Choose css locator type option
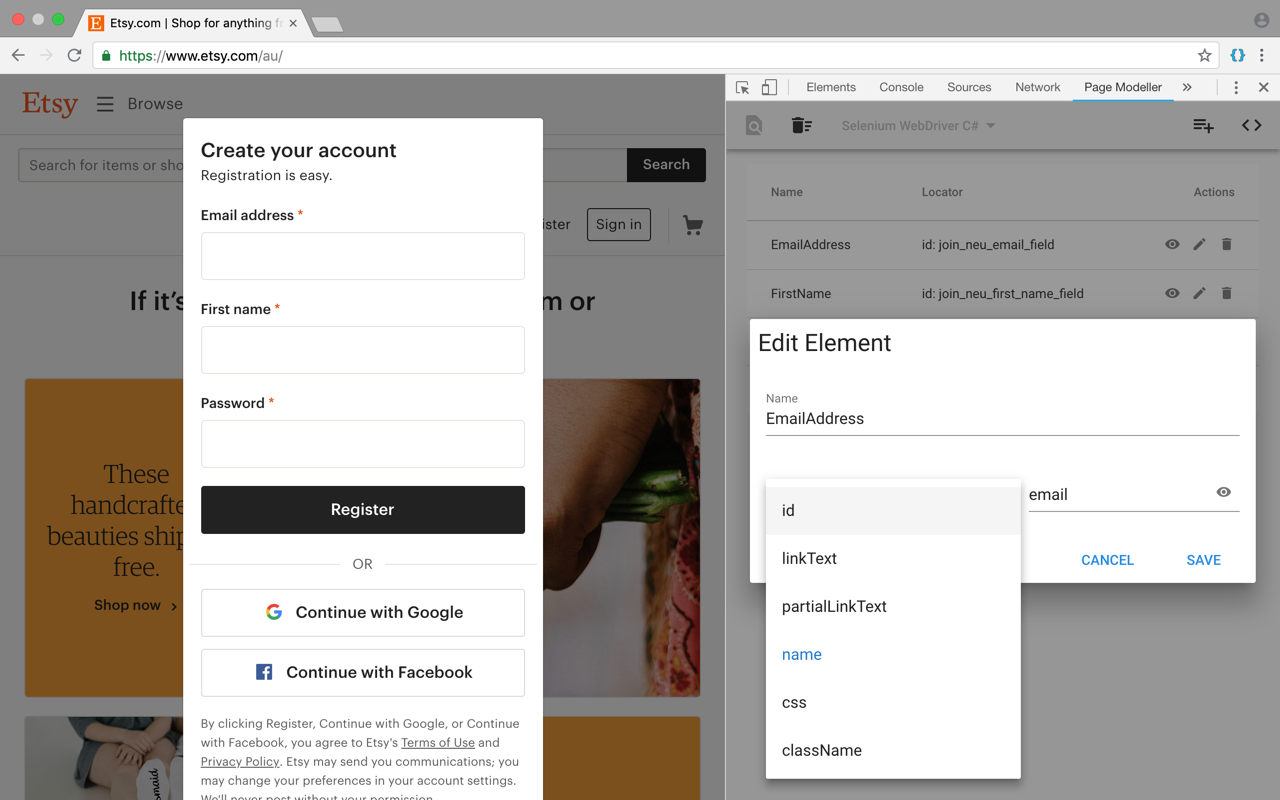 click(893, 702)
